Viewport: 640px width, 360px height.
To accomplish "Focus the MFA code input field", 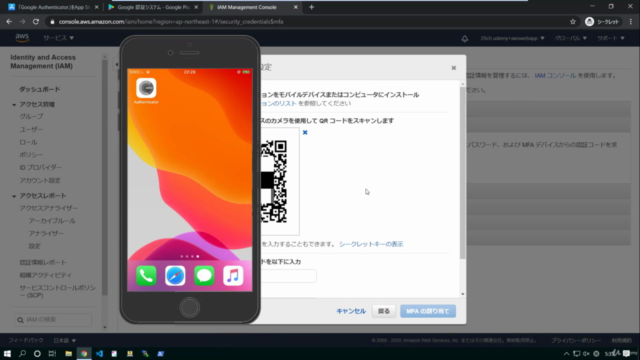I will 288,276.
